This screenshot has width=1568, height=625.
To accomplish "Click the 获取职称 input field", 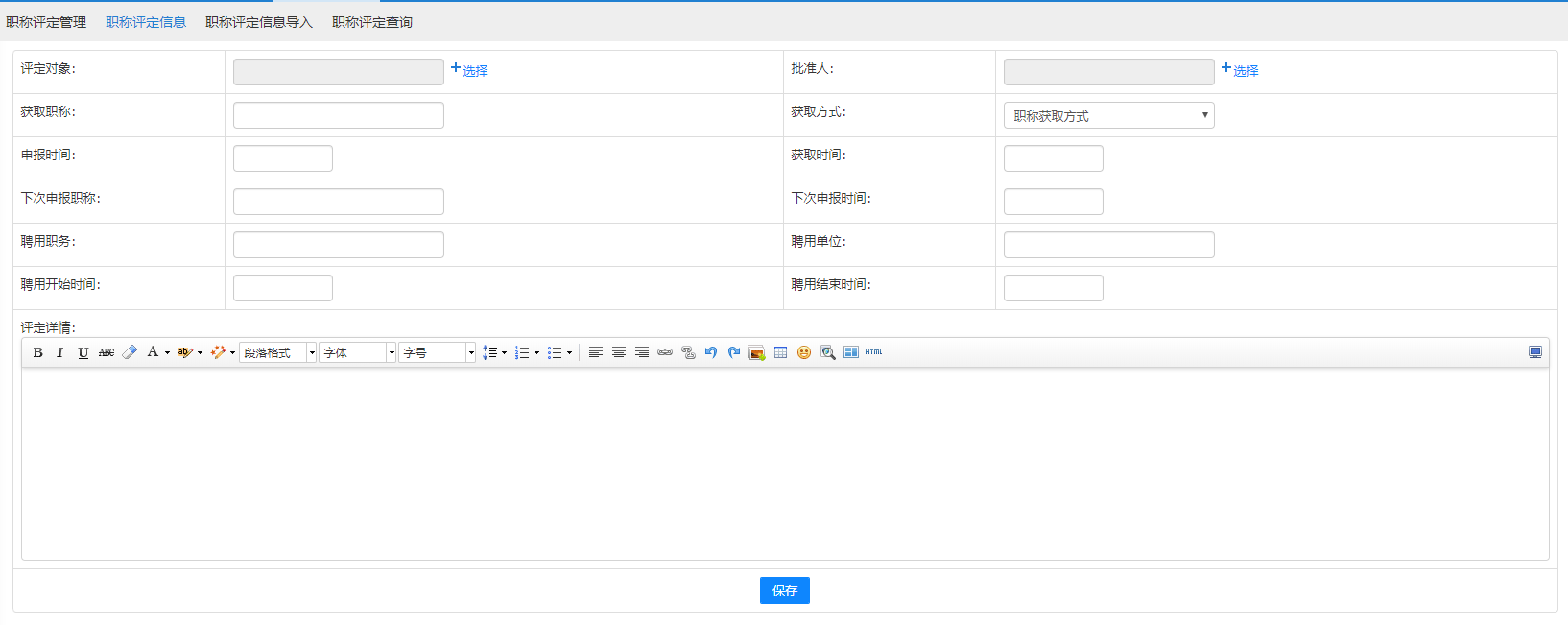I will [x=338, y=115].
